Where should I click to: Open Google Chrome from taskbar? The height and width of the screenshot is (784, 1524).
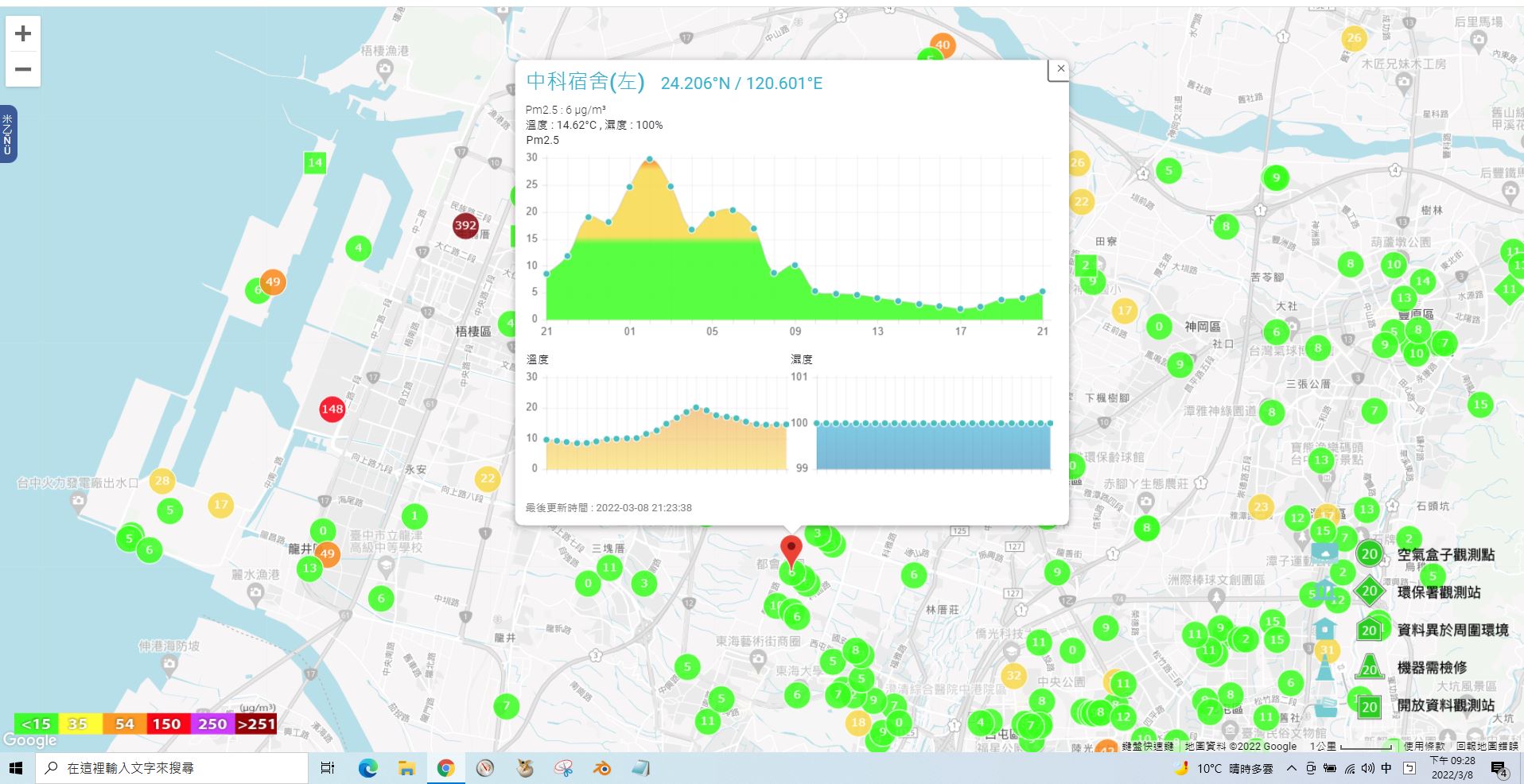click(445, 768)
